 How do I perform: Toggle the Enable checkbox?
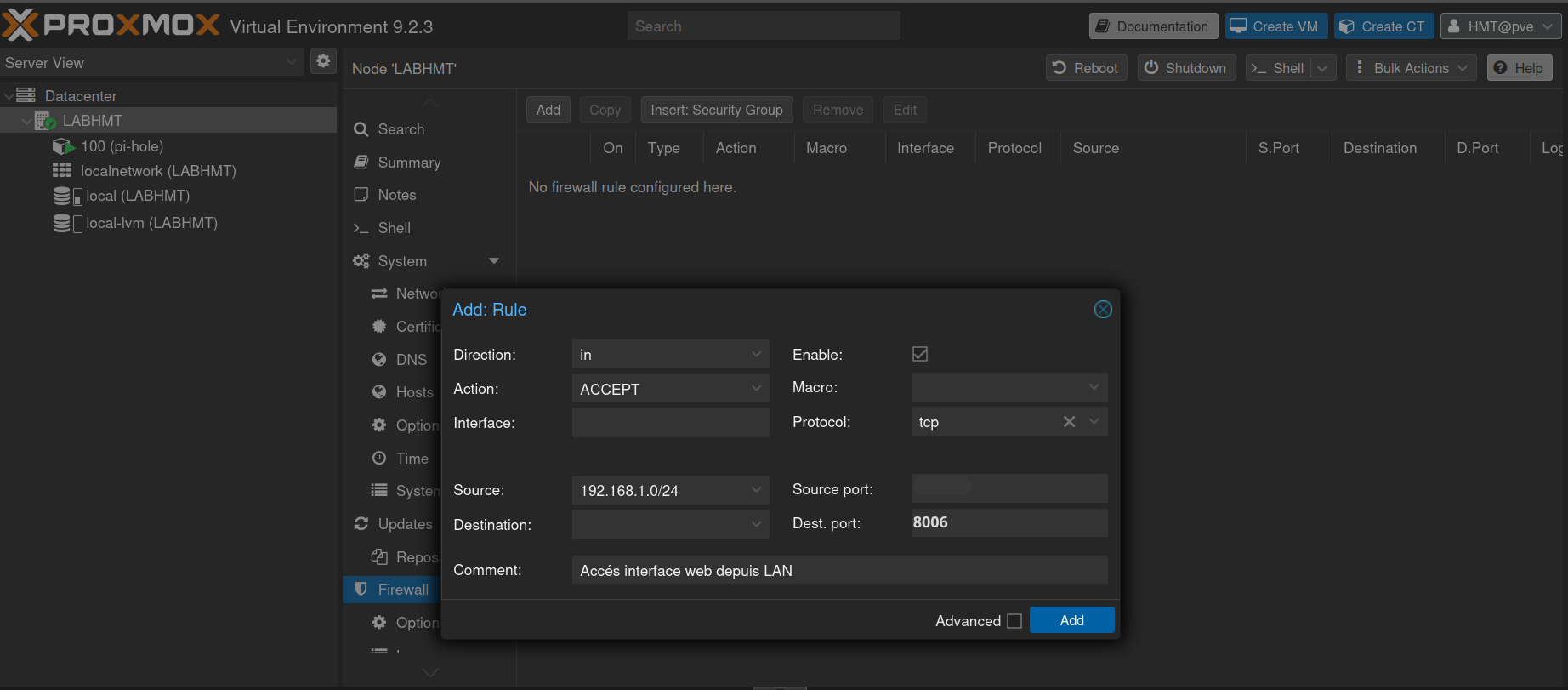click(920, 354)
